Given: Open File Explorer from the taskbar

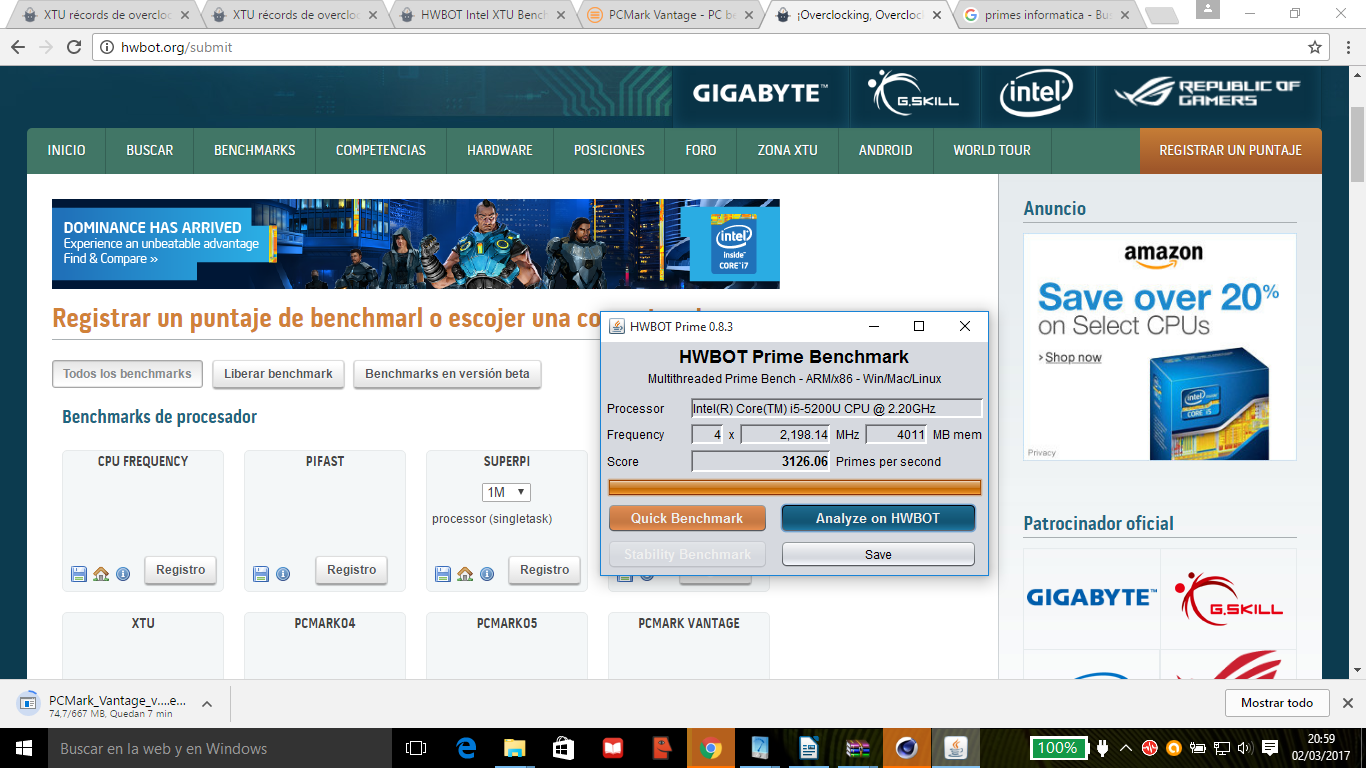Looking at the screenshot, I should click(x=515, y=748).
